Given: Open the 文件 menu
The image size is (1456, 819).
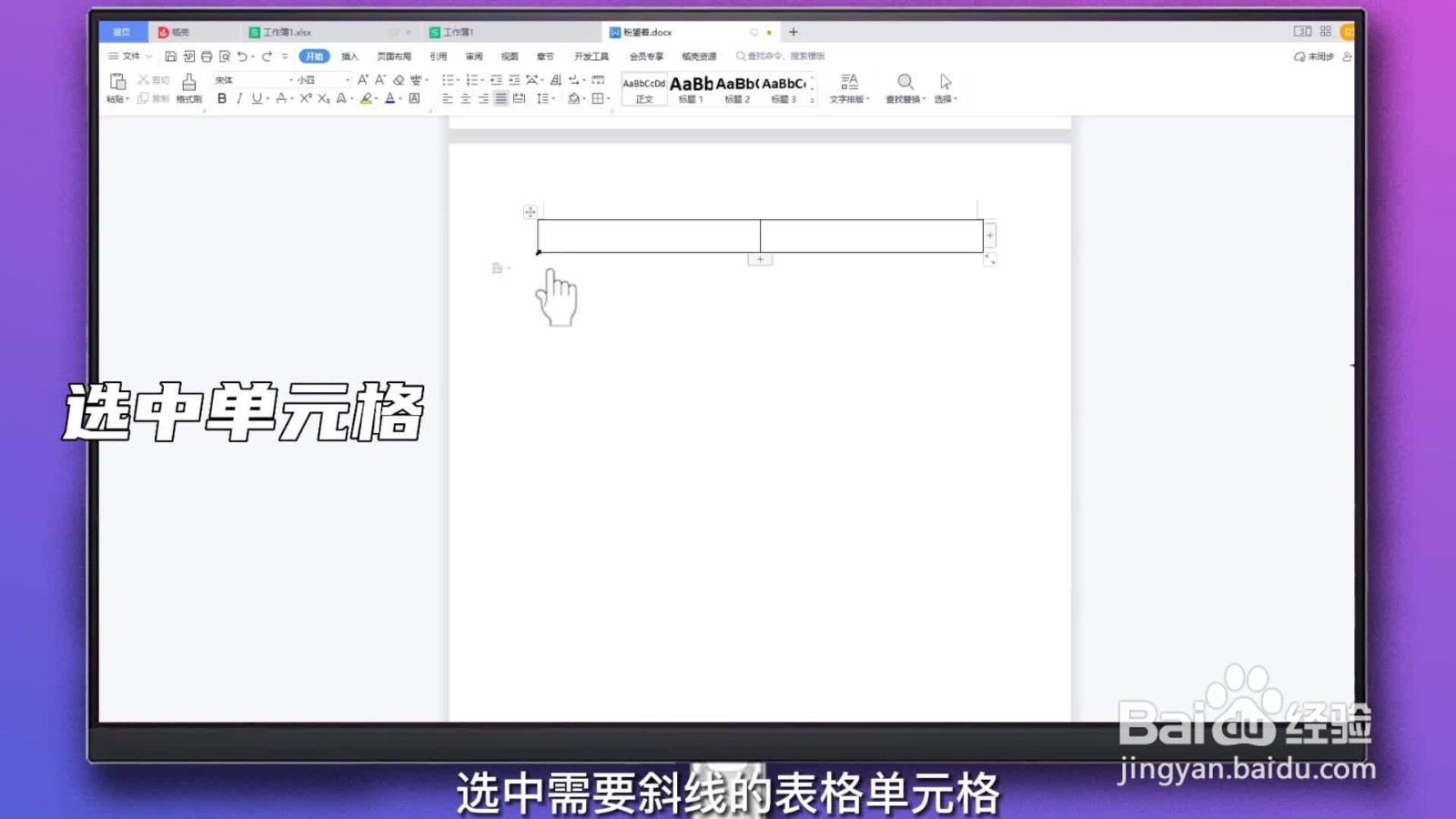Looking at the screenshot, I should coord(130,56).
